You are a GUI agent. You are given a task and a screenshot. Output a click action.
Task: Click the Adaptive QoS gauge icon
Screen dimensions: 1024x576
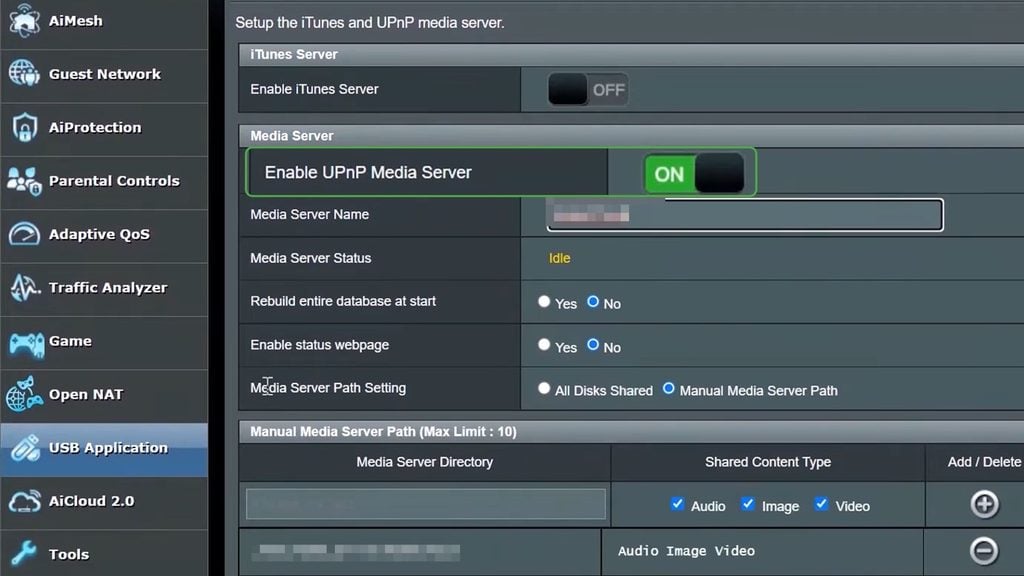pyautogui.click(x=24, y=234)
